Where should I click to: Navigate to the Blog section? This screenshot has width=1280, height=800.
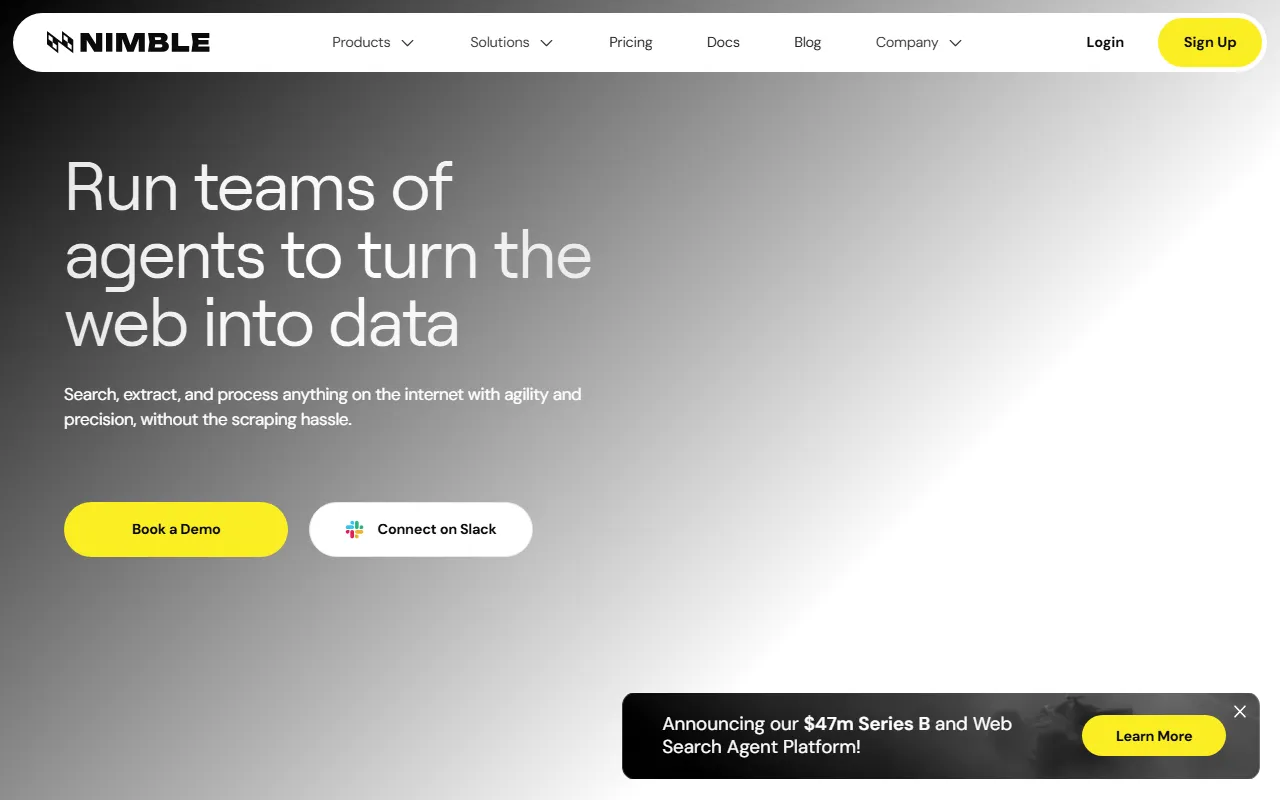coord(807,42)
